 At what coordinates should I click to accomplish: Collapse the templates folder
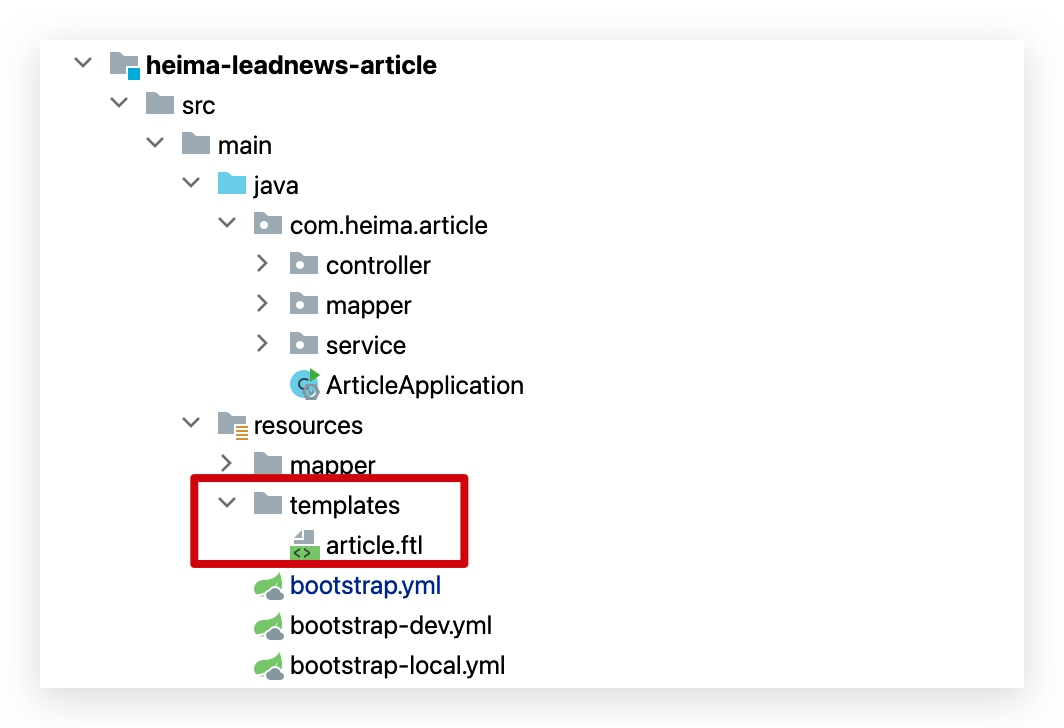[x=227, y=503]
